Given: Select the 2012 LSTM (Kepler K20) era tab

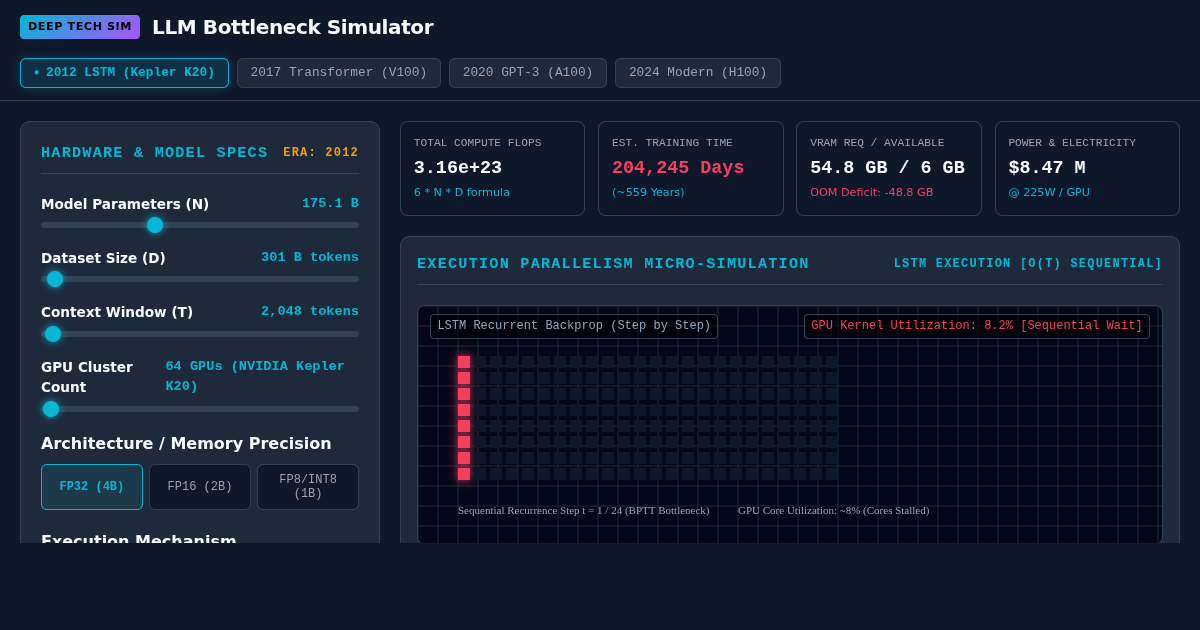Looking at the screenshot, I should pyautogui.click(x=124, y=73).
